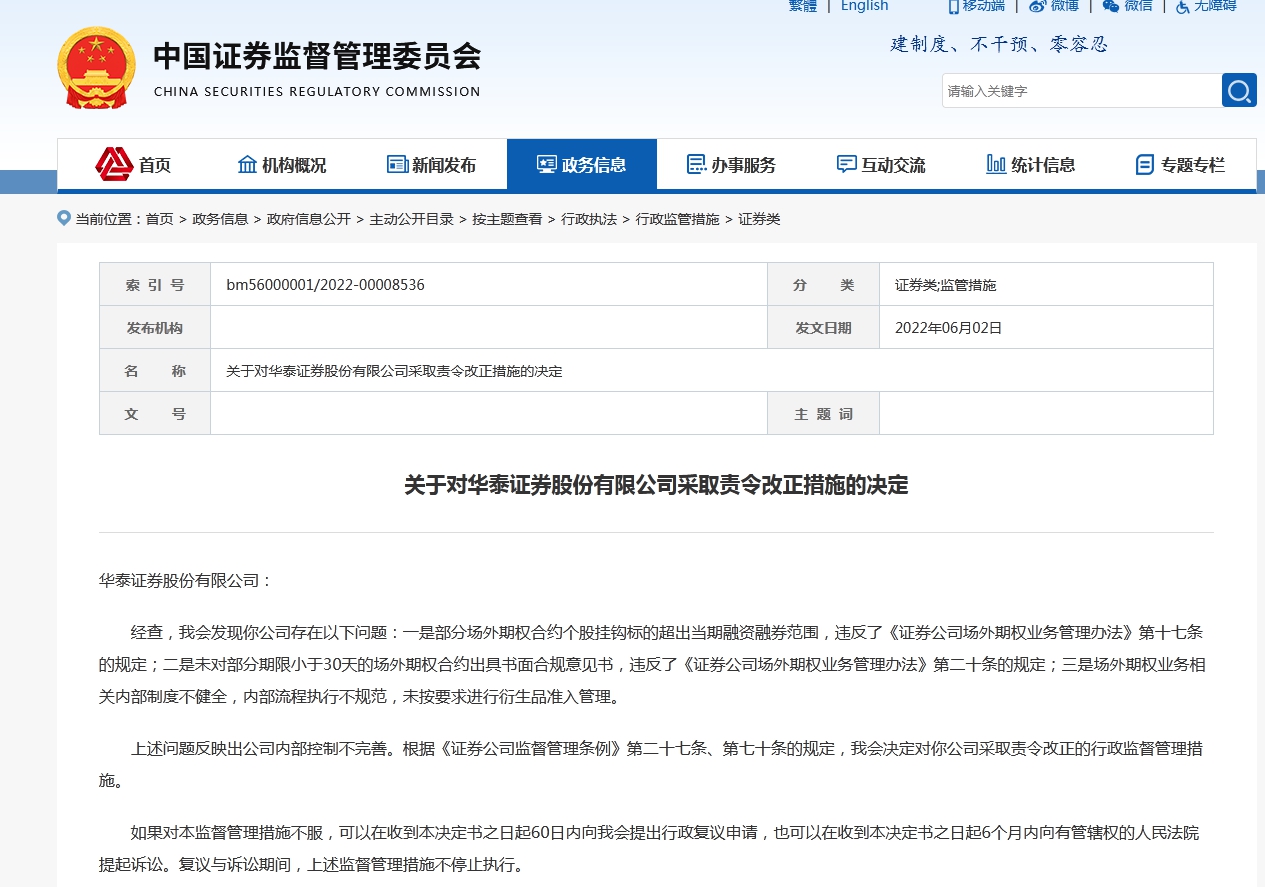Click the salutation 华泰证券股份有限公司：
The image size is (1265, 887).
[186, 581]
